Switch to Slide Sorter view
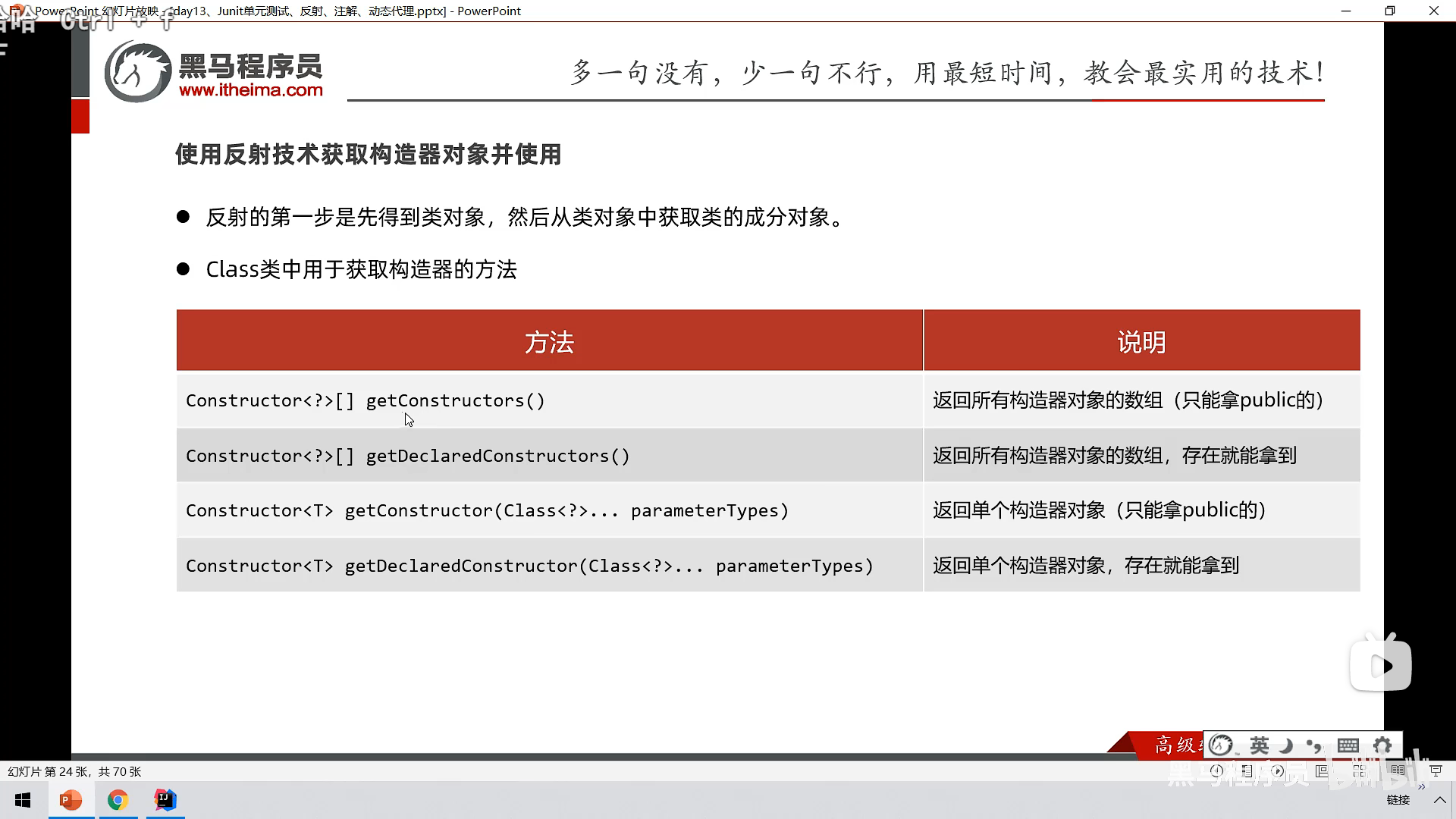 (1359, 770)
